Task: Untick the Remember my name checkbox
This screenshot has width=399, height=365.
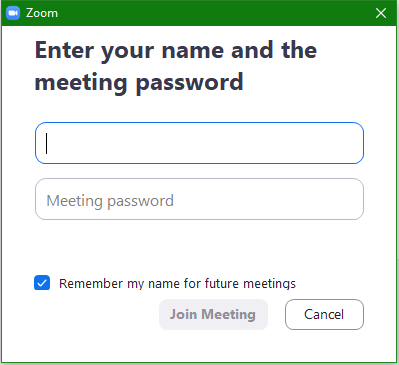Action: pos(42,283)
